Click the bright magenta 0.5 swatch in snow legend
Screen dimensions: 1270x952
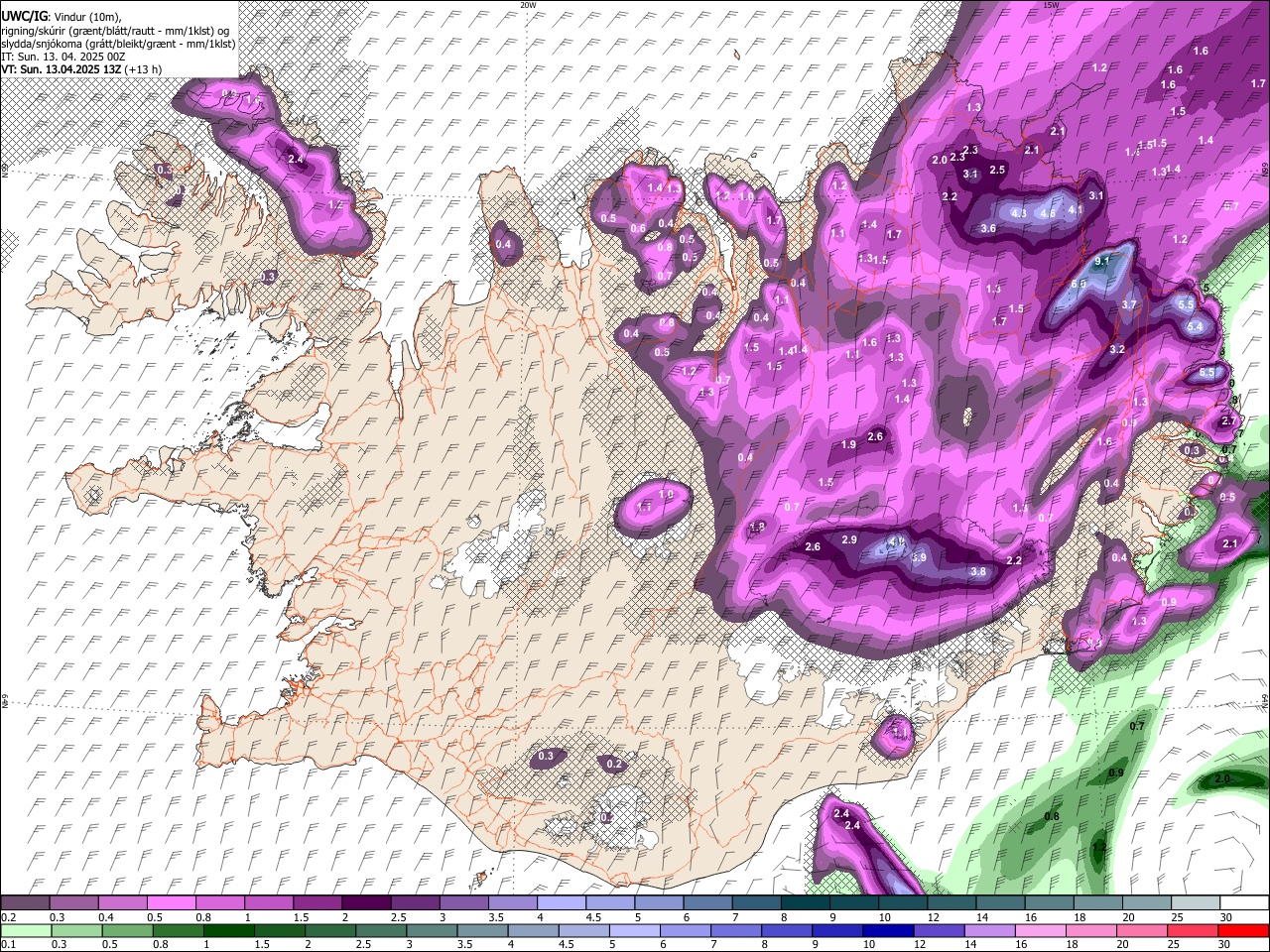coord(173,902)
